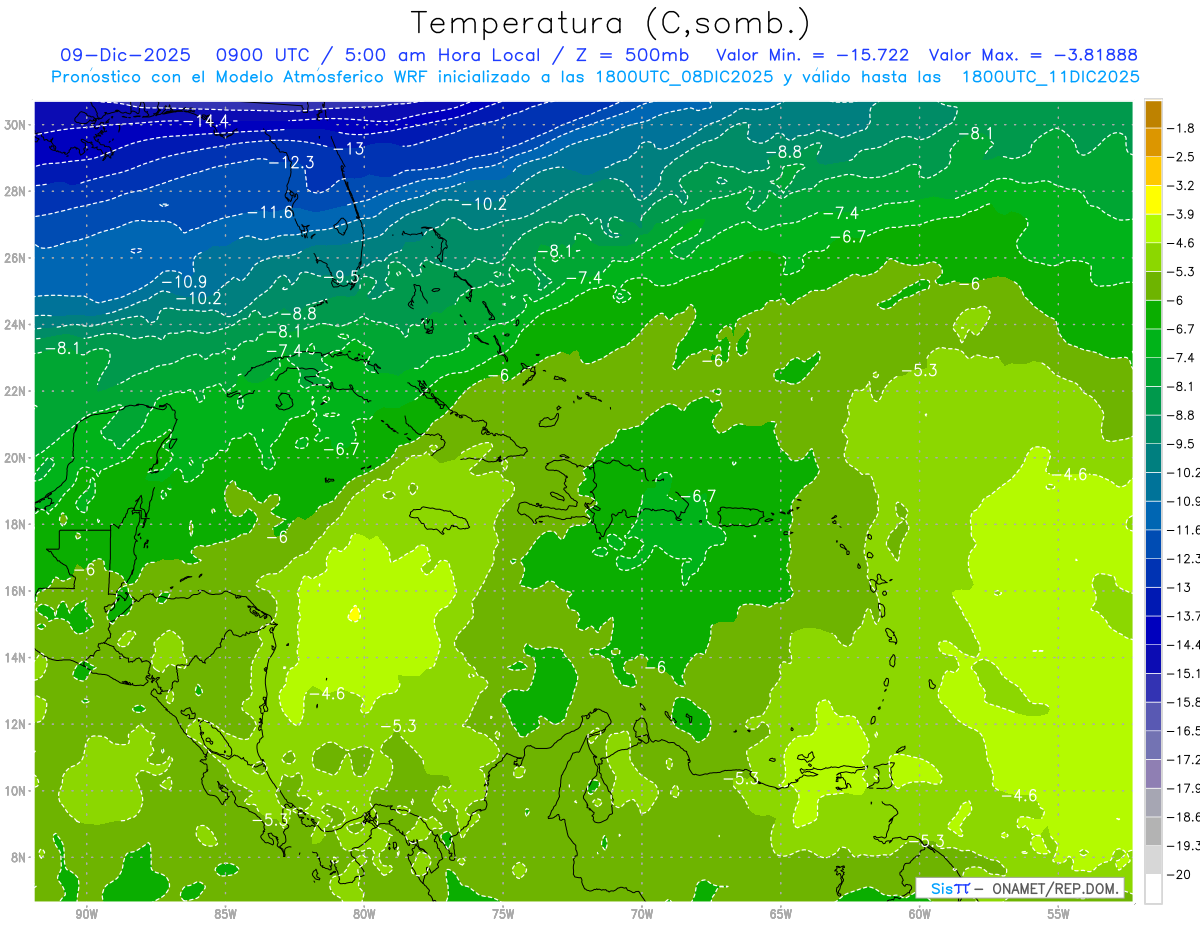Click the orange swatch between -1.8 and -2.5

[1153, 143]
